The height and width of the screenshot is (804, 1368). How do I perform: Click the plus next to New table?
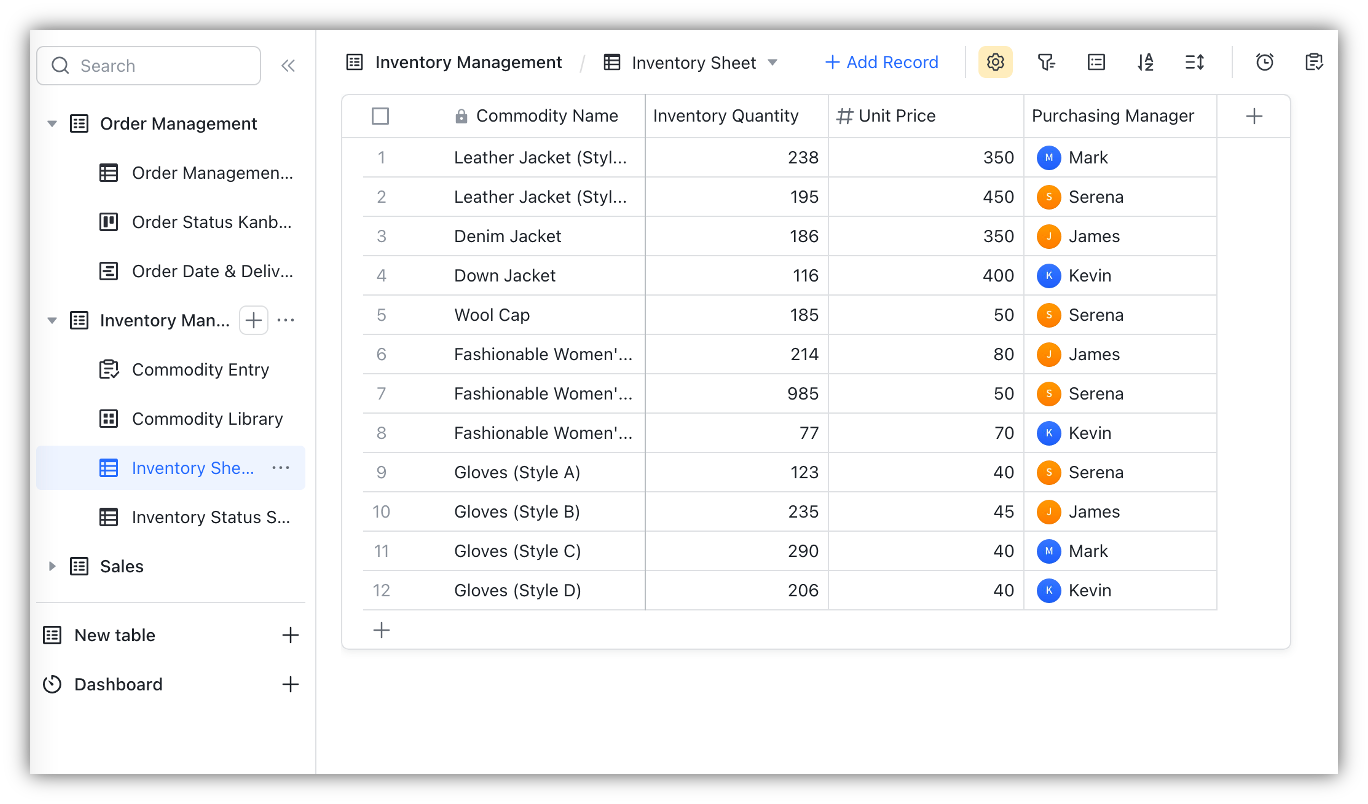click(x=290, y=635)
